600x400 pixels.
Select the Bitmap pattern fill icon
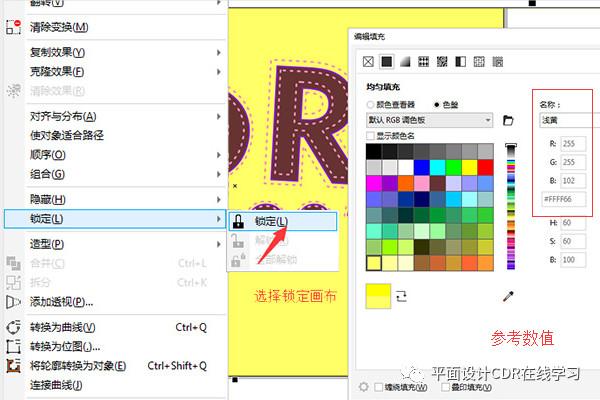pyautogui.click(x=442, y=62)
